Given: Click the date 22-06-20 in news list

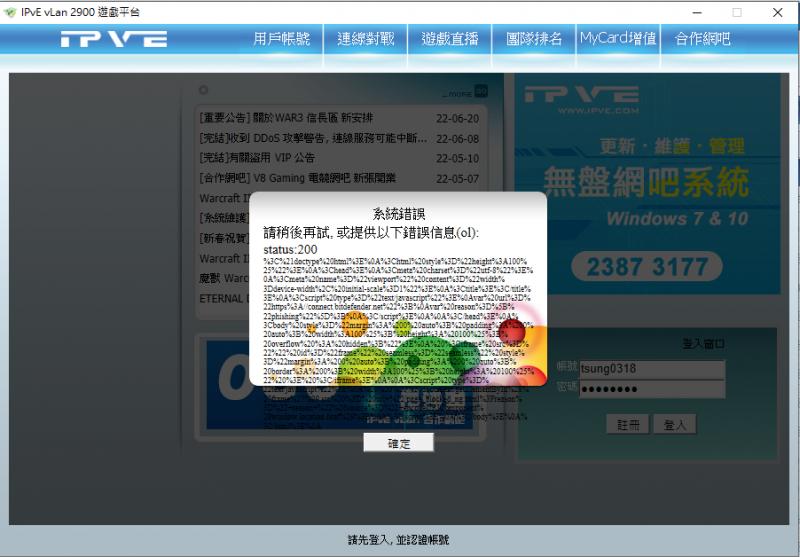Looking at the screenshot, I should [458, 118].
